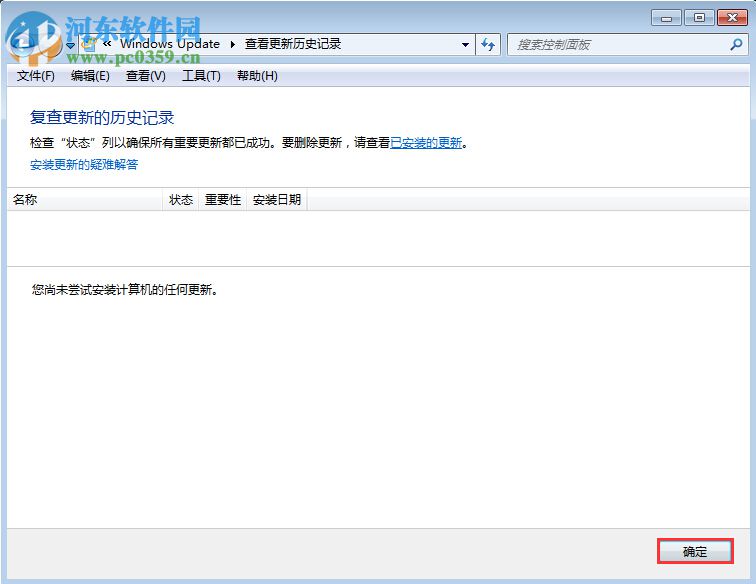Click the 确定 button
Image resolution: width=756 pixels, height=584 pixels.
(x=695, y=551)
